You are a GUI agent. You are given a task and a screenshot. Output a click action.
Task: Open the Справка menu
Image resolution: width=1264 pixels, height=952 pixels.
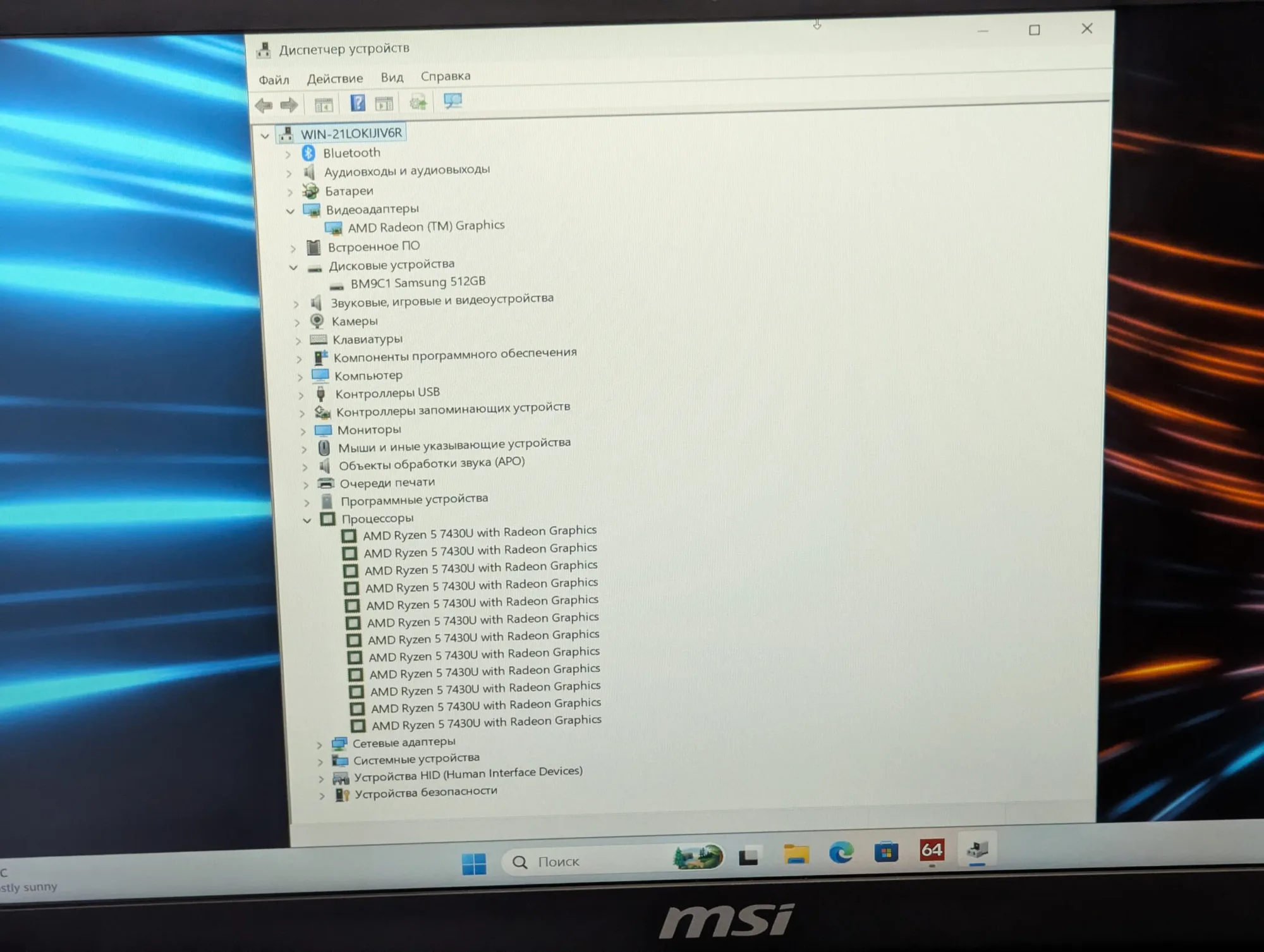[x=446, y=76]
